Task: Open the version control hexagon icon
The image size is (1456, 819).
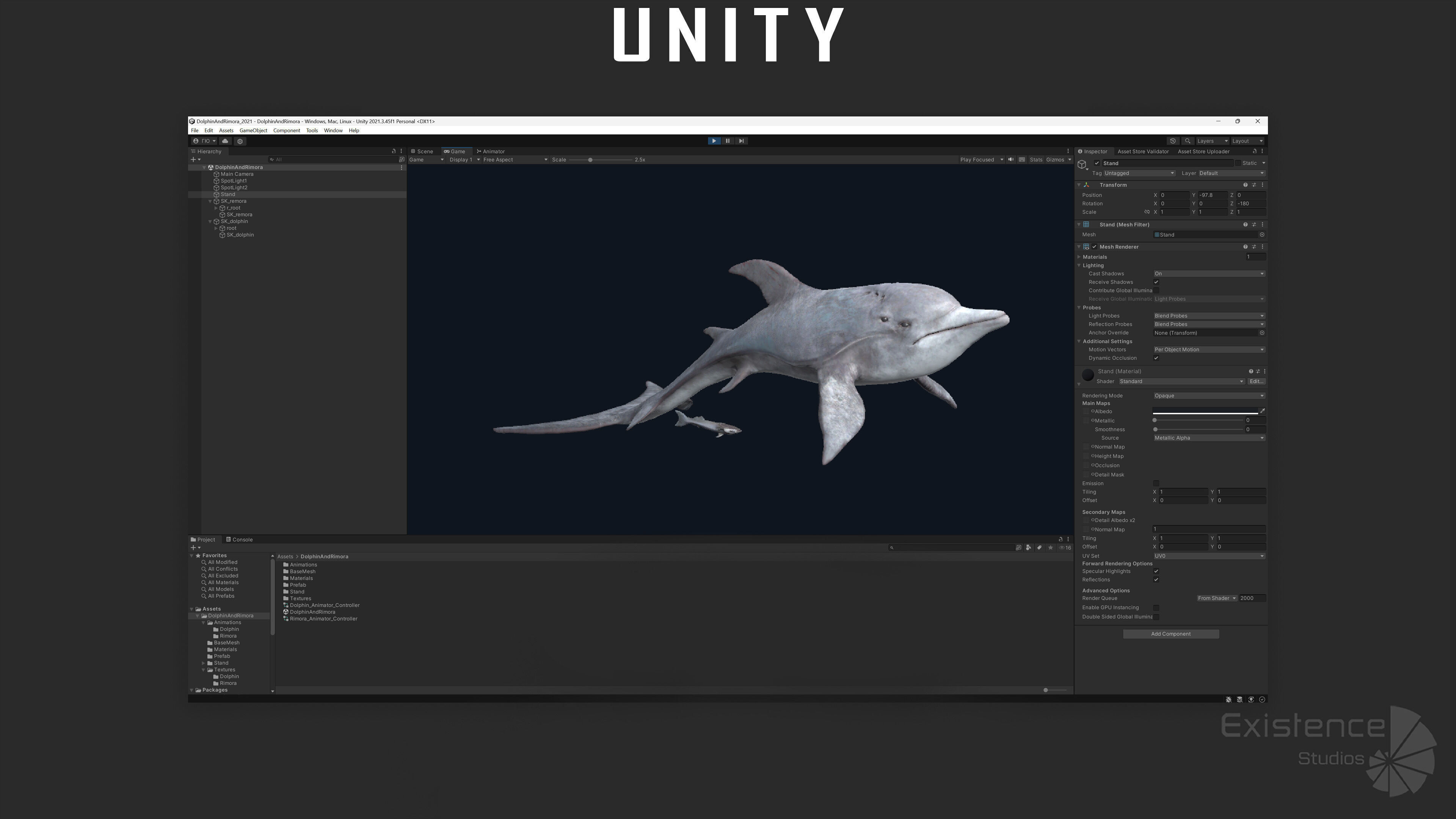Action: 240,141
